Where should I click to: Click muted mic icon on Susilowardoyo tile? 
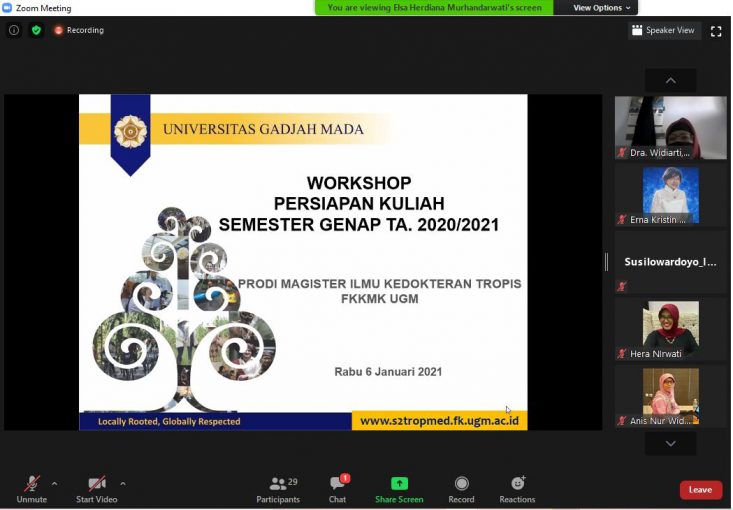tap(621, 286)
